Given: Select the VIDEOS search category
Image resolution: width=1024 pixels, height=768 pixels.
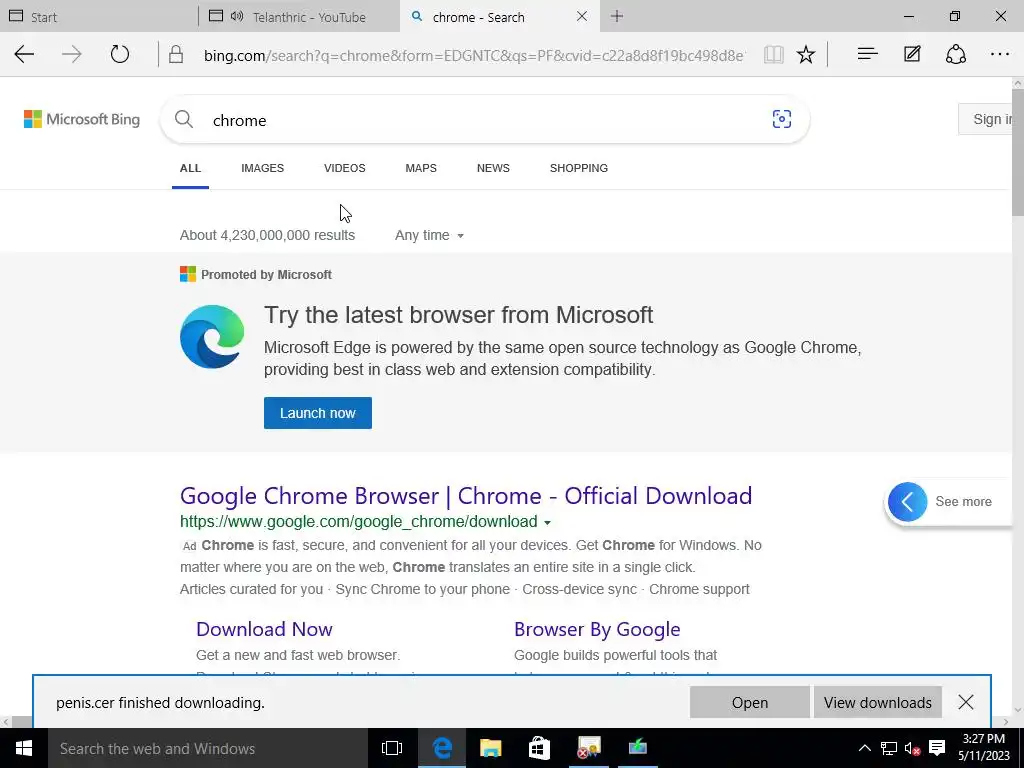Looking at the screenshot, I should [x=345, y=168].
